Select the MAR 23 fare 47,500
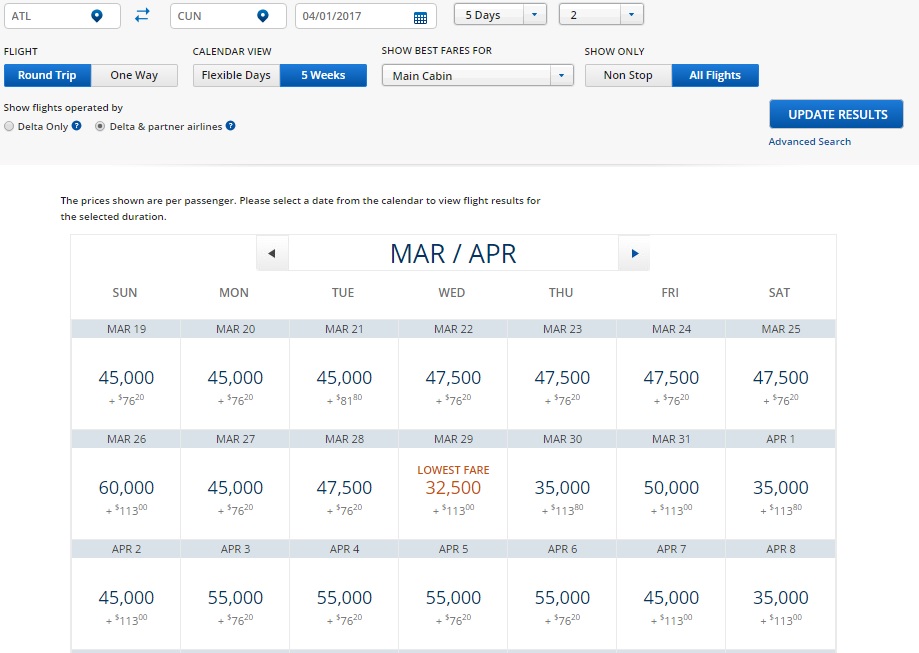Screen dimensions: 919x653 coord(562,383)
